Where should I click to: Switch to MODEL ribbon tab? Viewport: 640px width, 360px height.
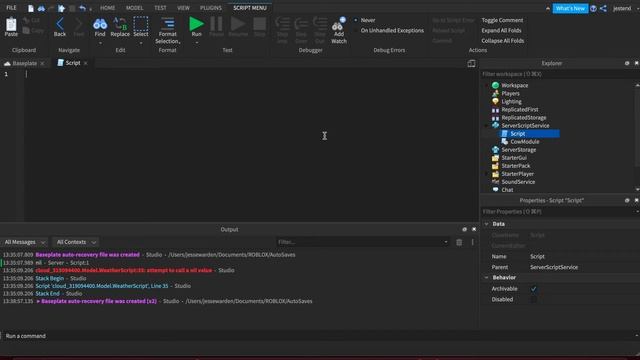click(134, 8)
